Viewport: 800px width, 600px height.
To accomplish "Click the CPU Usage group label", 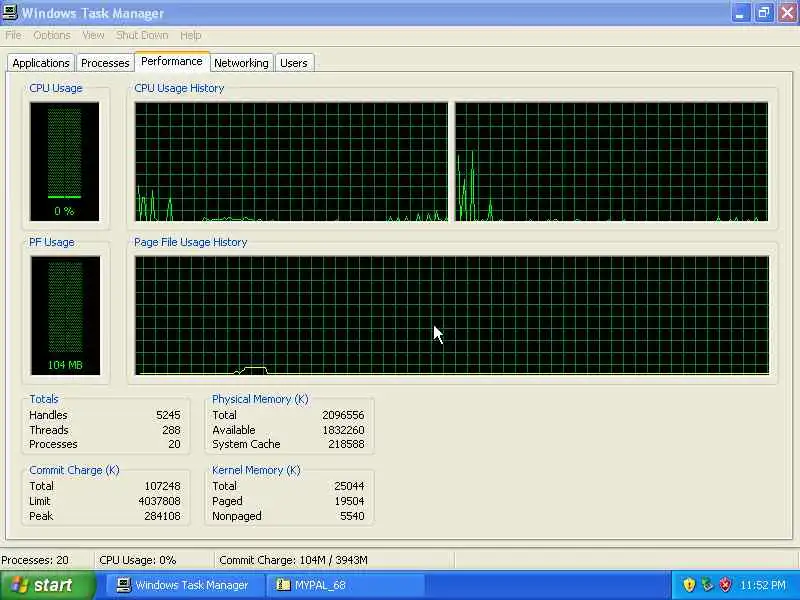I will point(56,88).
